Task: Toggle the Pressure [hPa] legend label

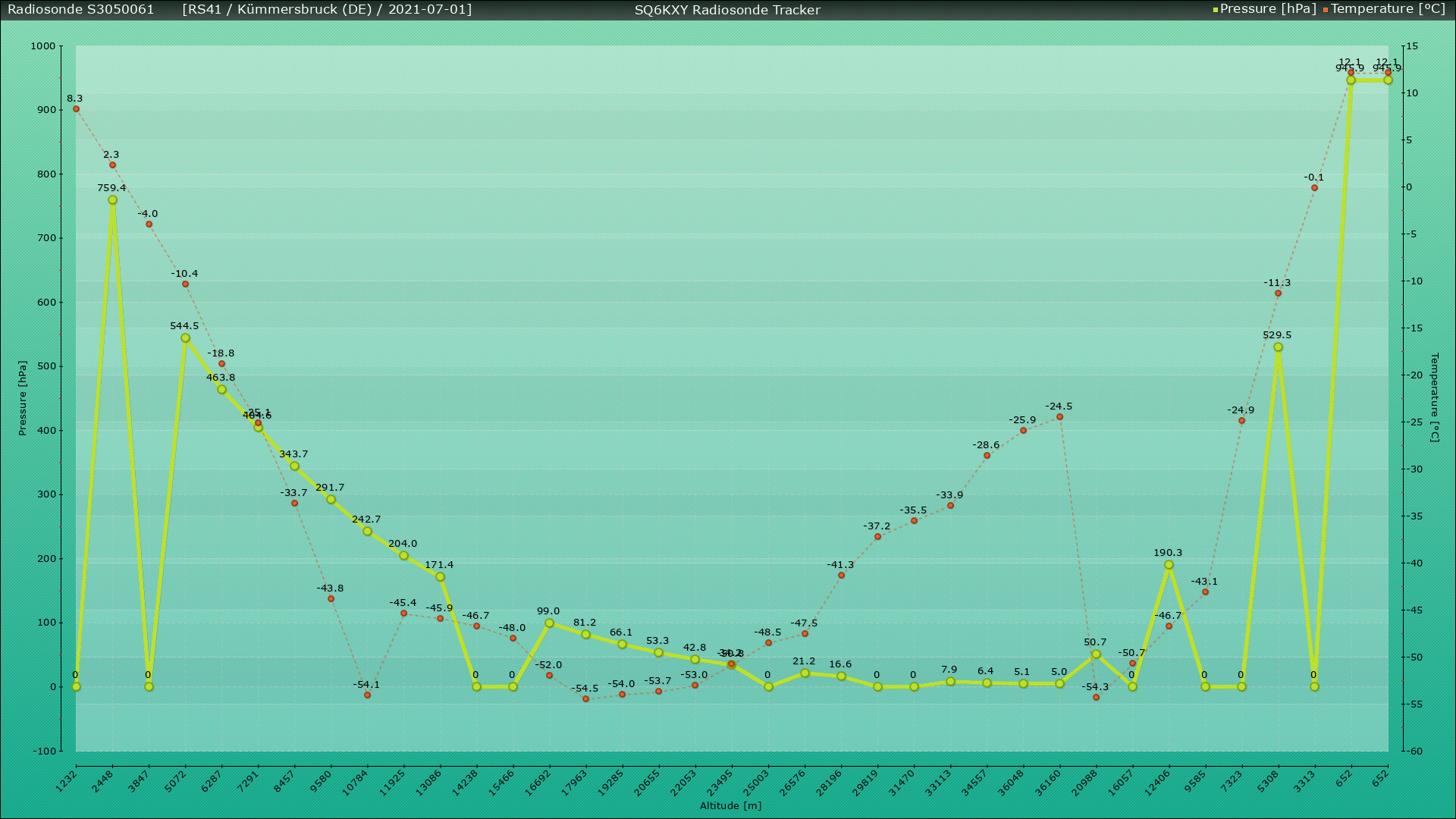Action: point(1268,9)
